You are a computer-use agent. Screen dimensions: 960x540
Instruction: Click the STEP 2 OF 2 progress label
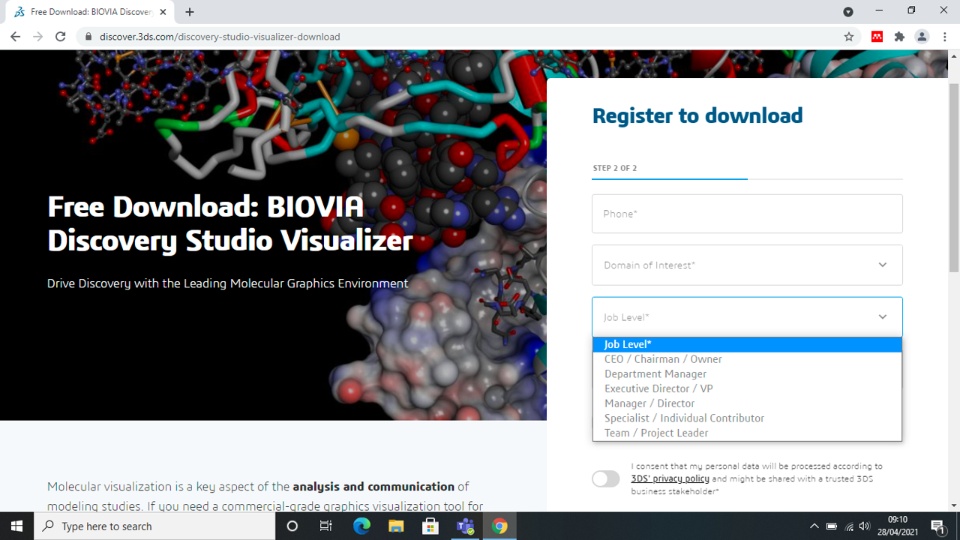coord(615,168)
